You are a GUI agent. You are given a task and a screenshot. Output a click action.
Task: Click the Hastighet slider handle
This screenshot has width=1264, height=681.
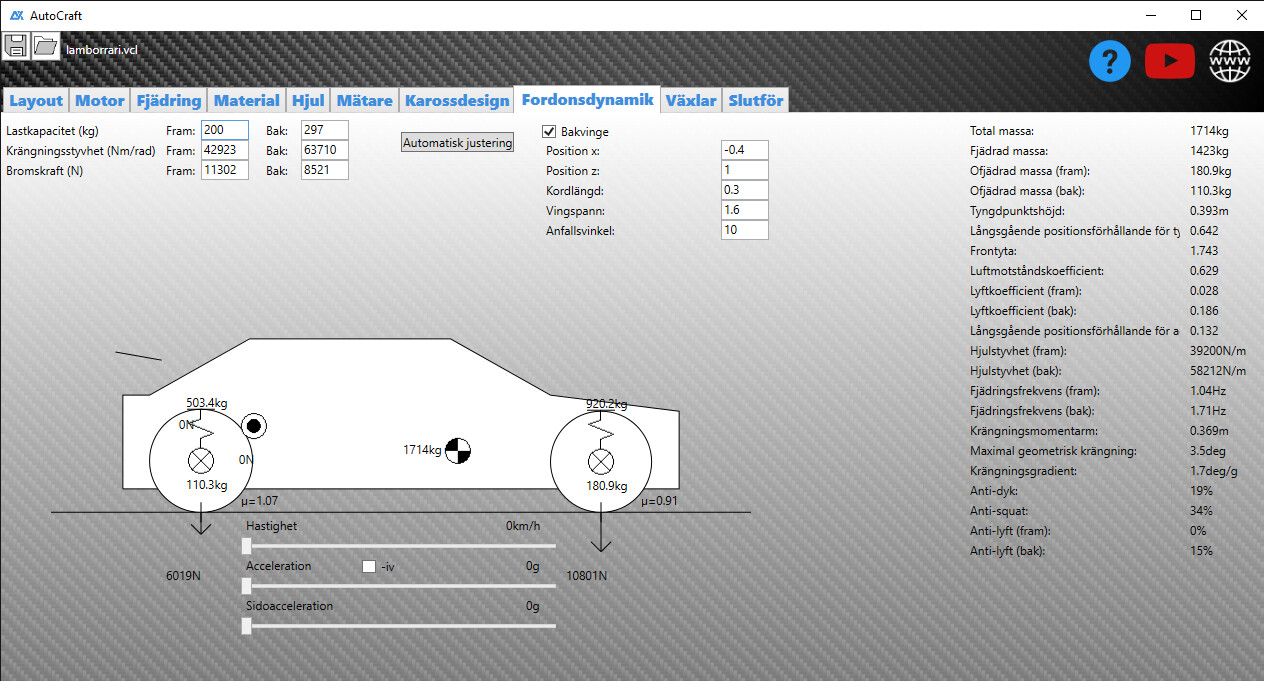click(247, 546)
